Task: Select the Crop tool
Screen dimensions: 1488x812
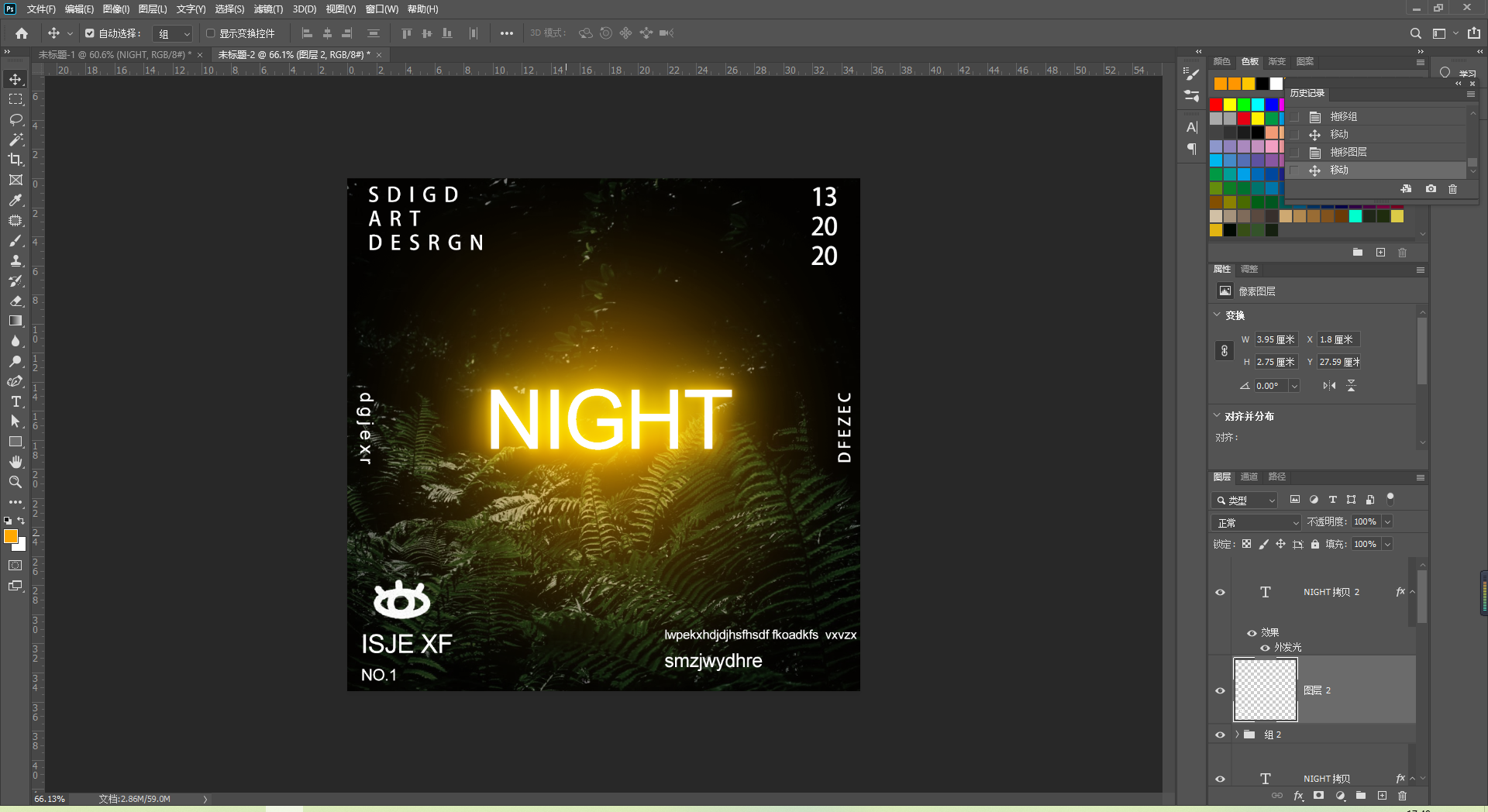Action: [x=15, y=160]
